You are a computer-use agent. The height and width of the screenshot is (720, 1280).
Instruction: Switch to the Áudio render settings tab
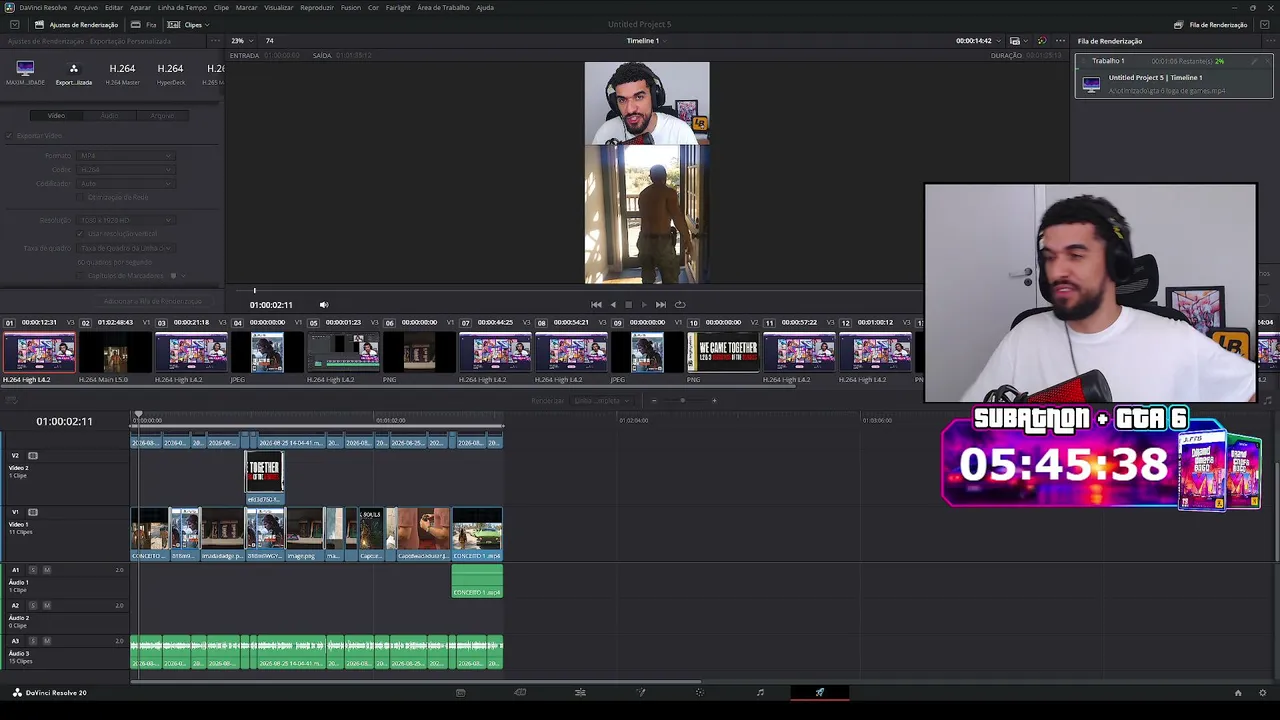pyautogui.click(x=109, y=116)
